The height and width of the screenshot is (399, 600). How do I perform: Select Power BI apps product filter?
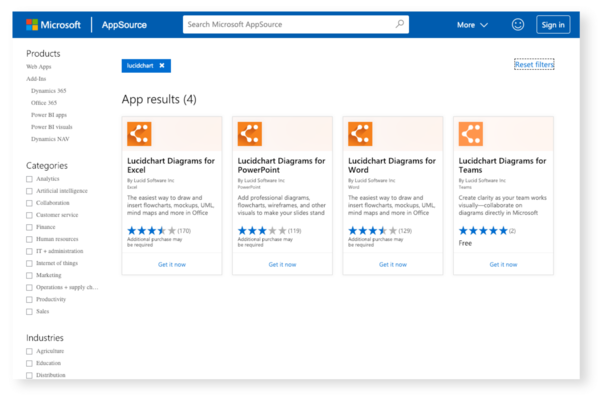[x=49, y=115]
